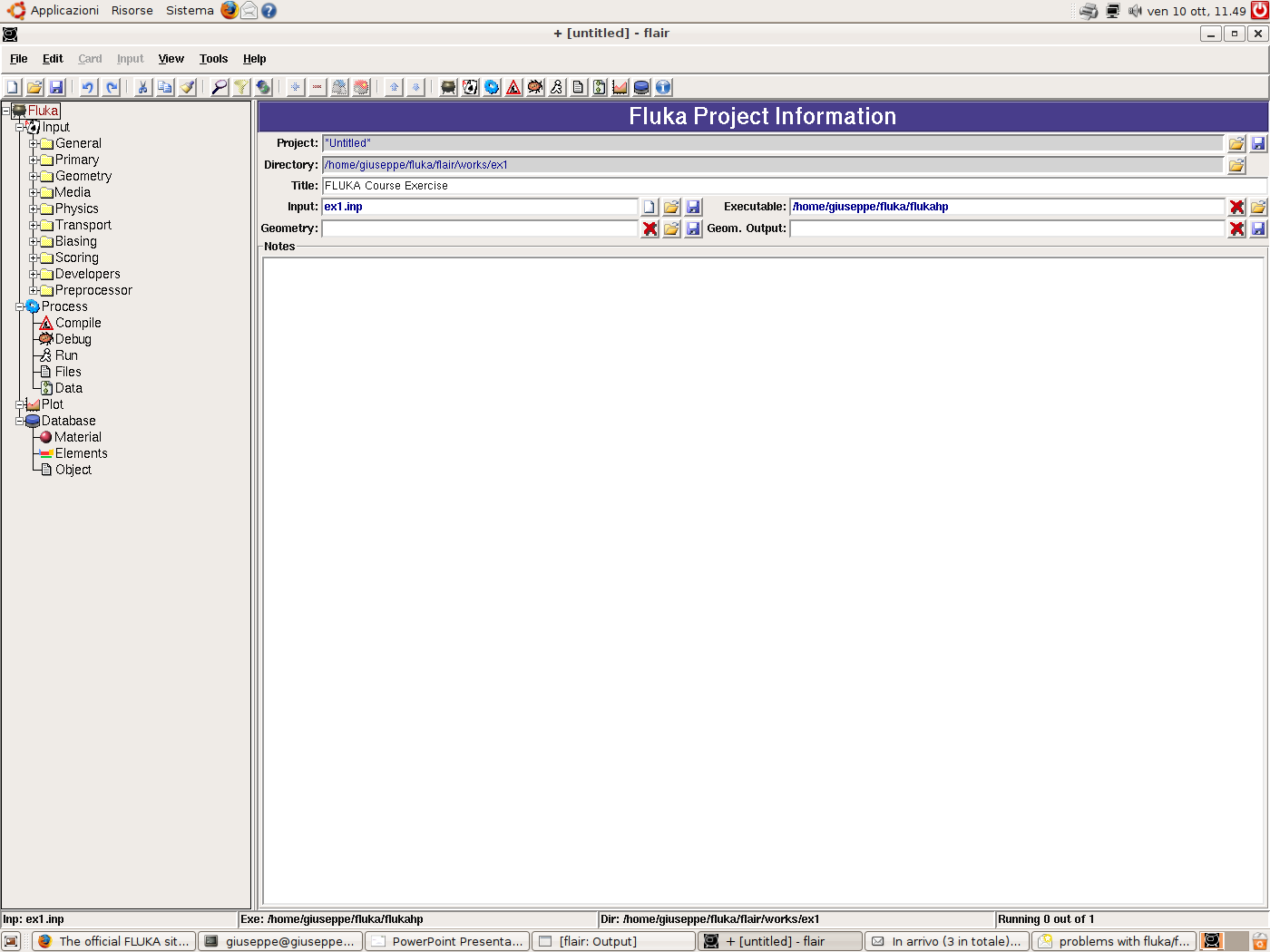1270x952 pixels.
Task: Clear the Geom. Output field with red X
Action: (x=1236, y=228)
